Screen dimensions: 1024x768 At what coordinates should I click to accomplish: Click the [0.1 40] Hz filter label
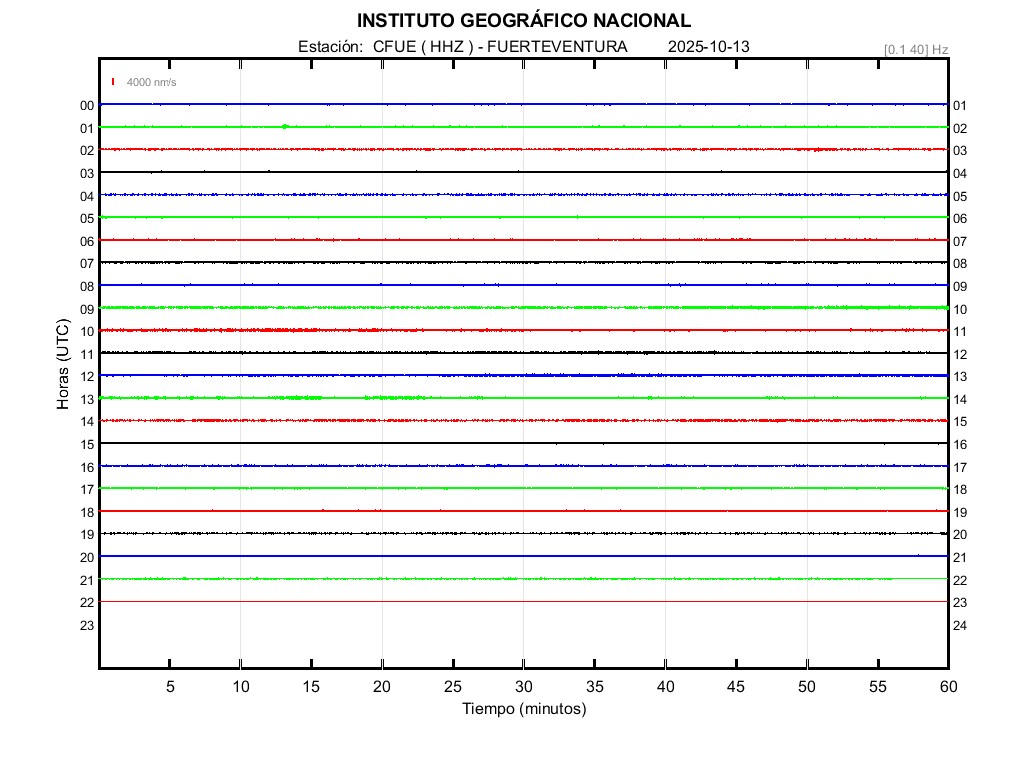point(916,49)
